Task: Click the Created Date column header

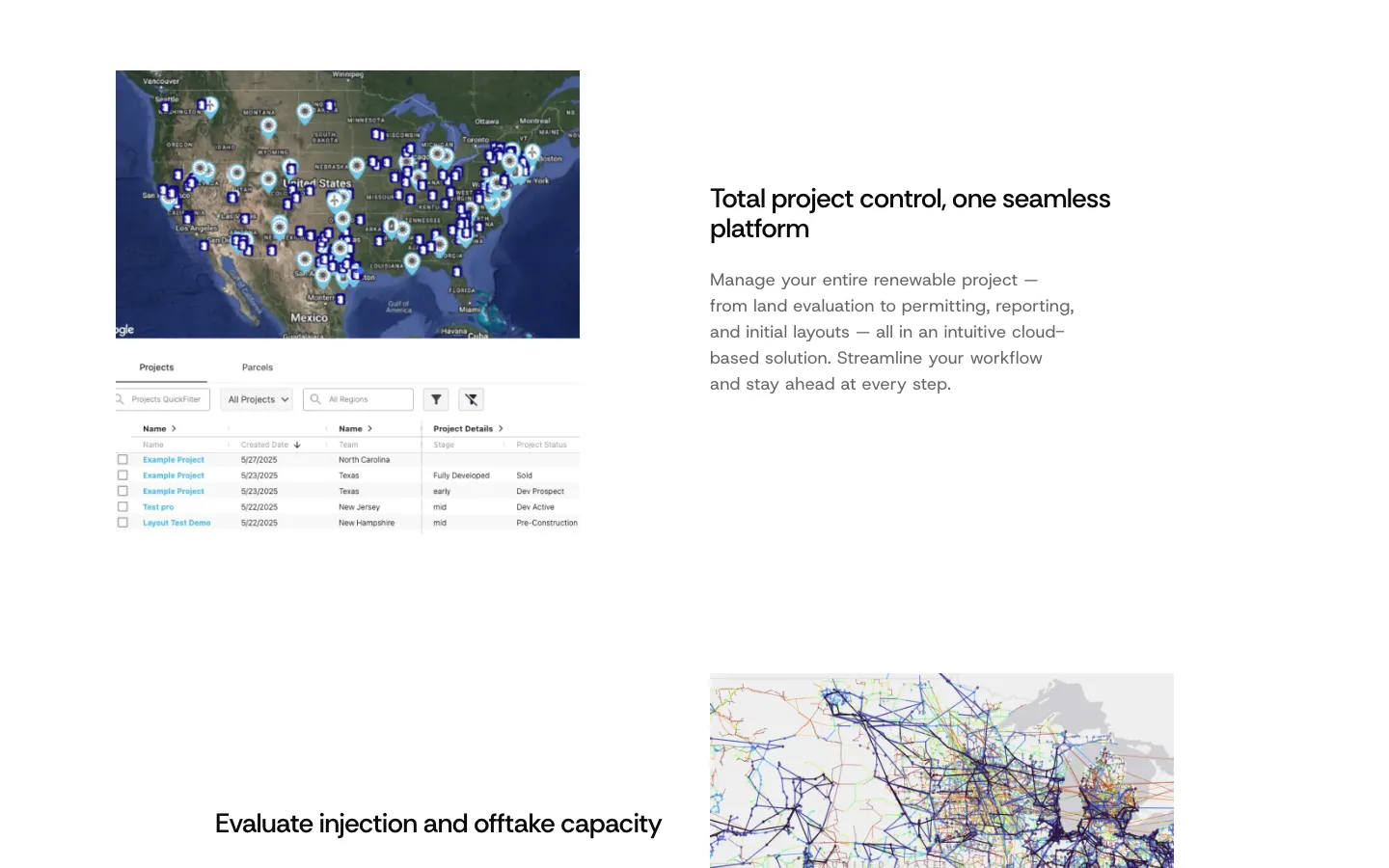Action: click(x=264, y=445)
